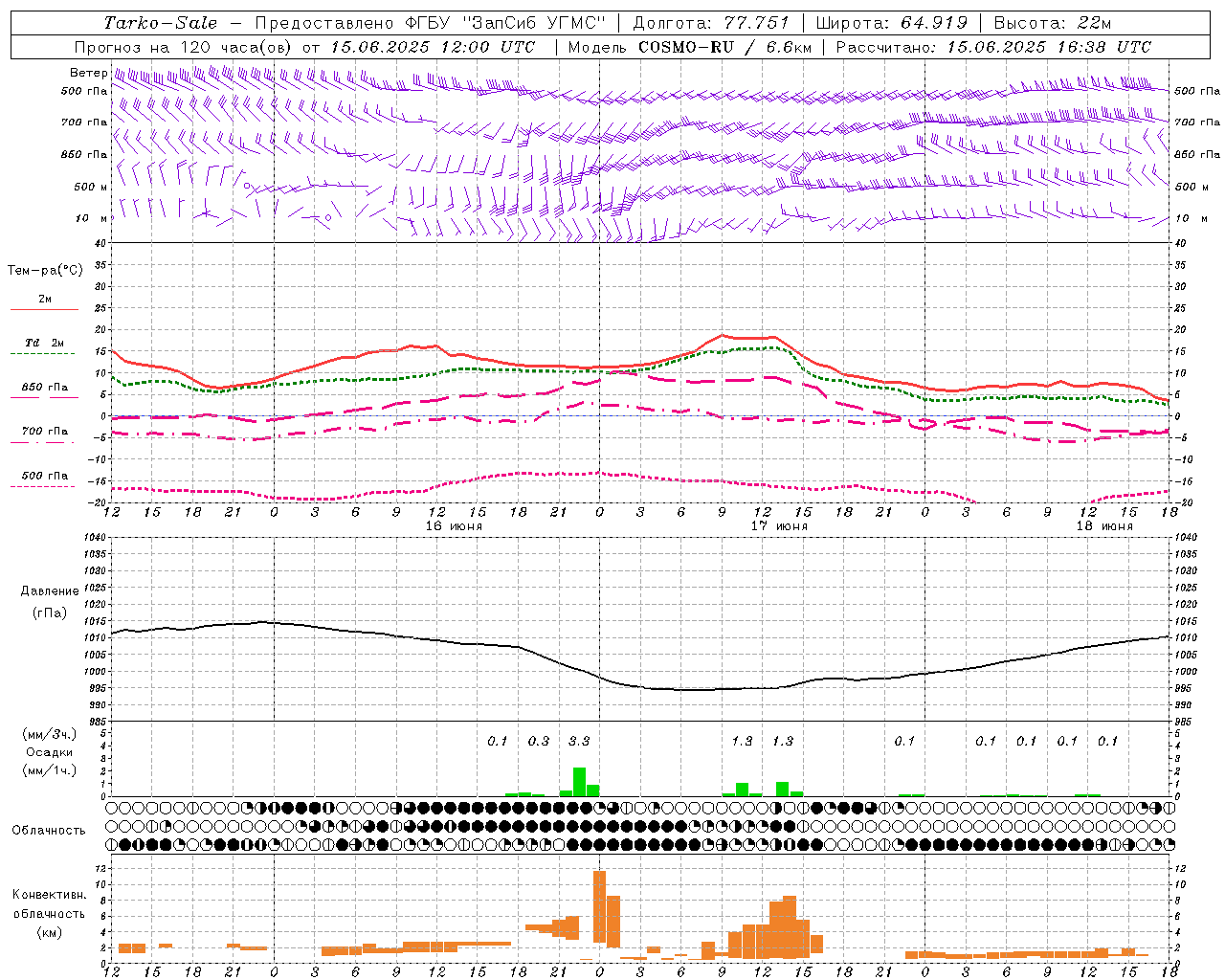Viewport: 1225px width, 980px height.
Task: Click the tallest green precipitation bar near 3.3
Action: tap(579, 782)
